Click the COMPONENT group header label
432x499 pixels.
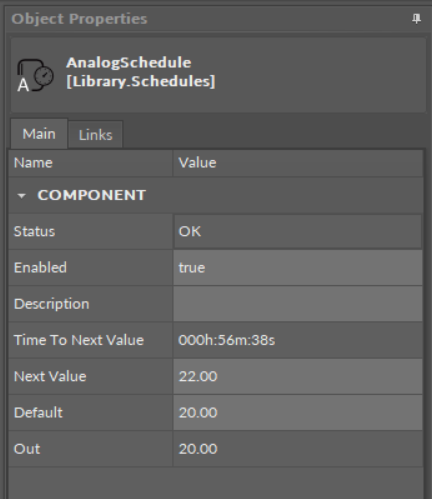92,195
